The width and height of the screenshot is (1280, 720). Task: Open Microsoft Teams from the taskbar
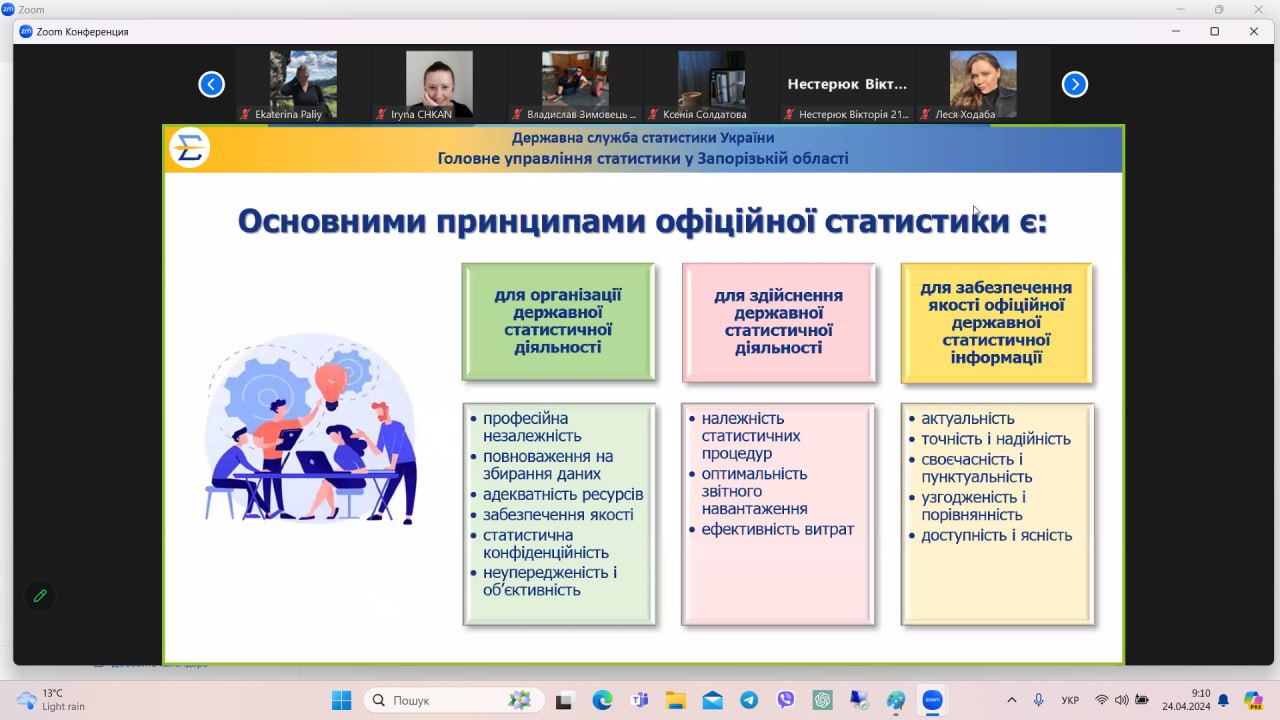tap(639, 700)
